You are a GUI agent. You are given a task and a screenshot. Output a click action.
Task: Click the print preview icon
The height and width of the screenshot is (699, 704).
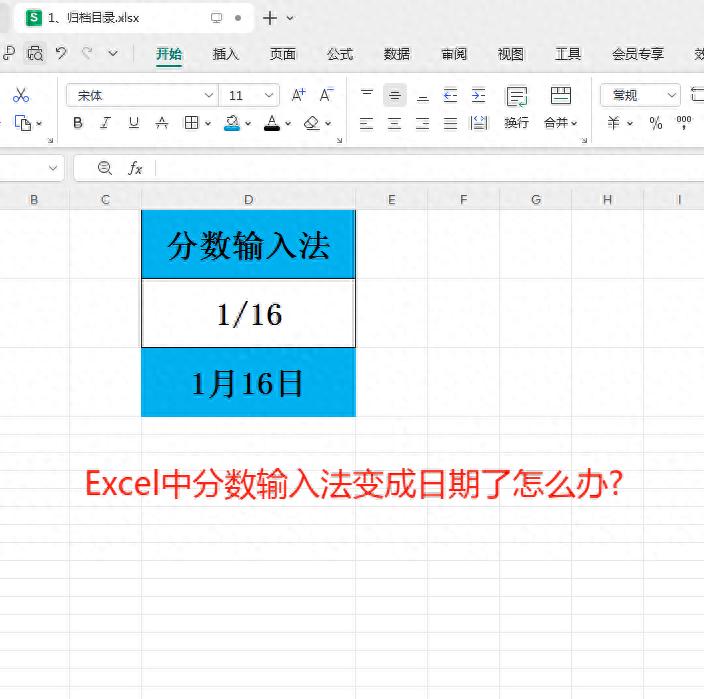(x=35, y=54)
